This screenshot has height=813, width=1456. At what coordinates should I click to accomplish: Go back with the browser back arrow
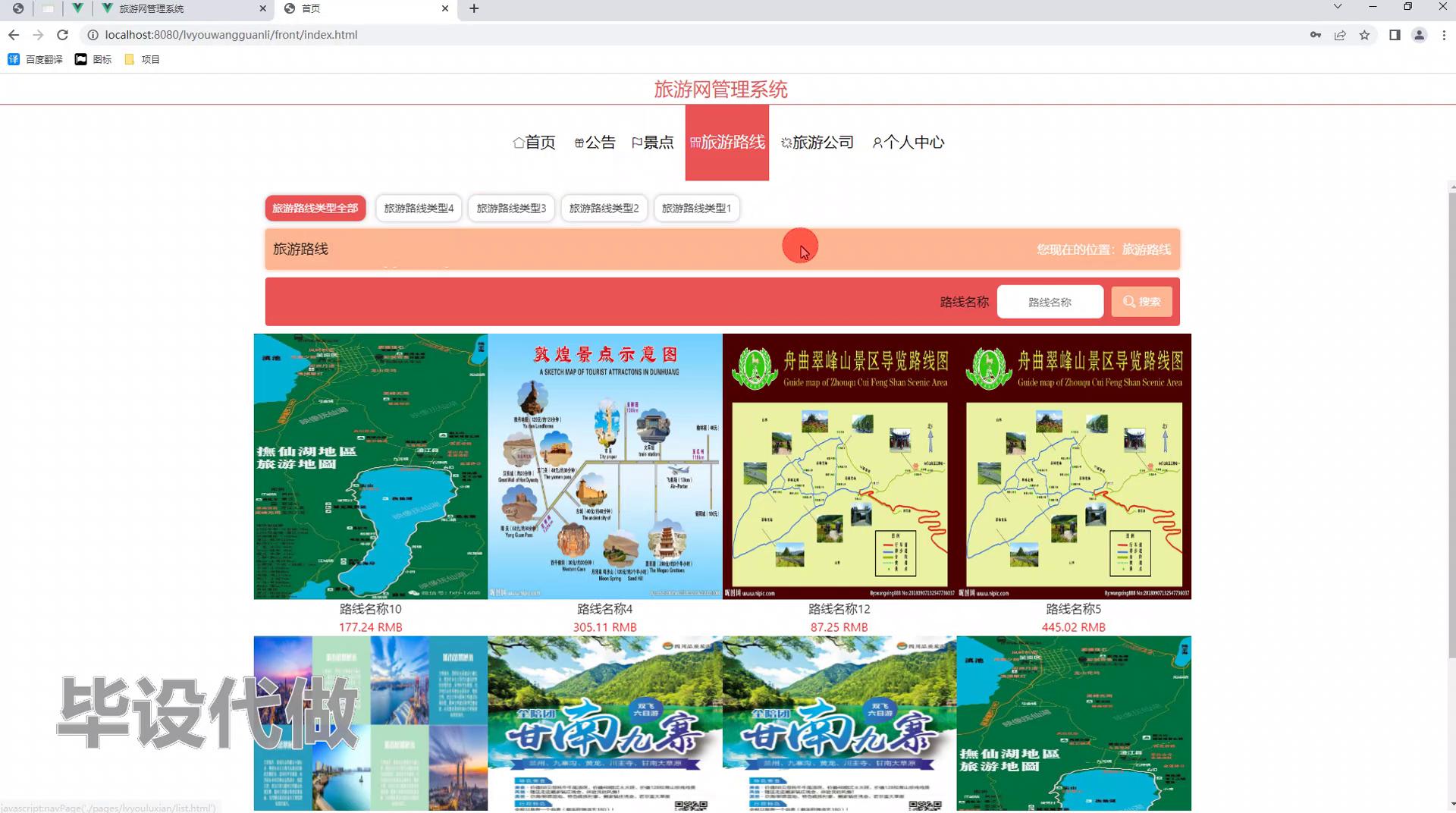(x=14, y=35)
